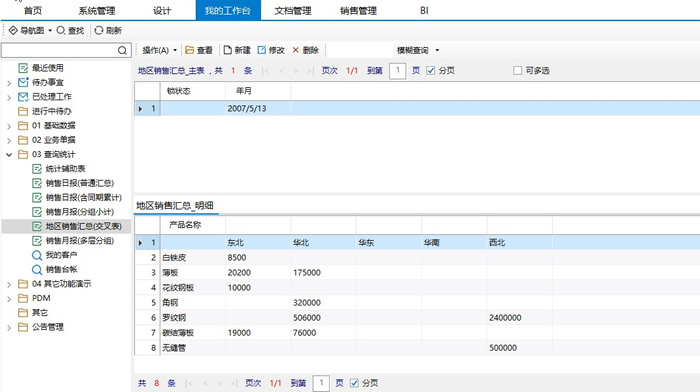
Task: Click the 查找 find button
Action: (71, 30)
